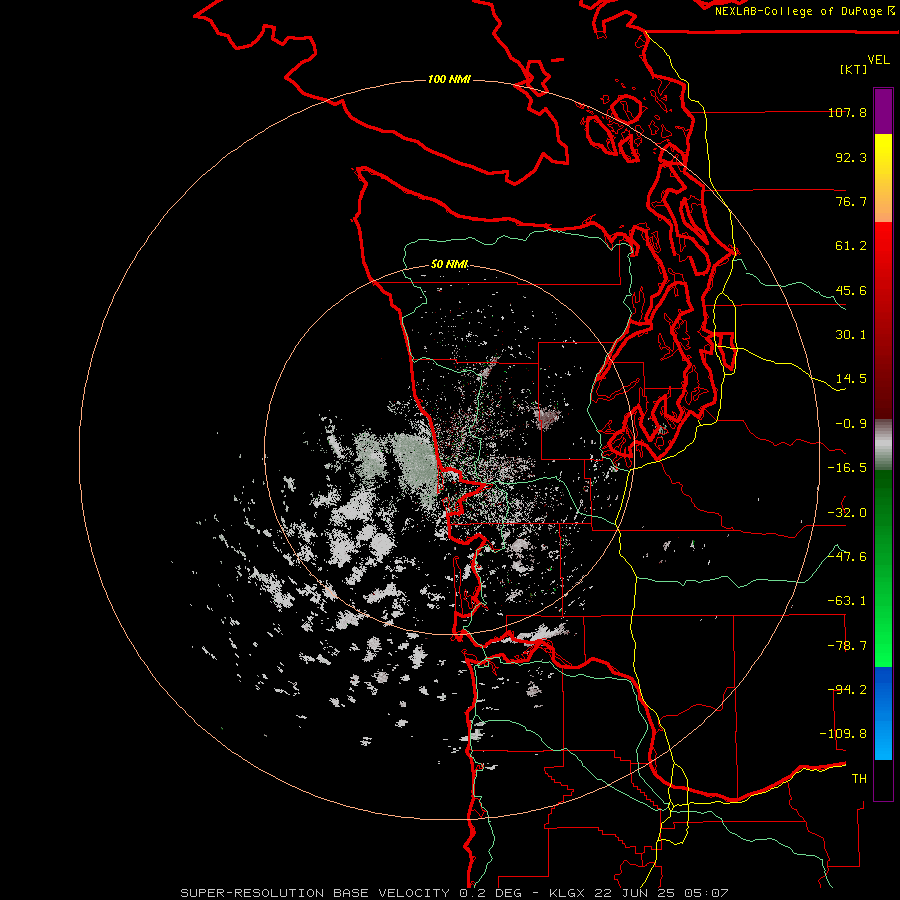
Task: Click the -78.7 velocity scale value
Action: (847, 646)
